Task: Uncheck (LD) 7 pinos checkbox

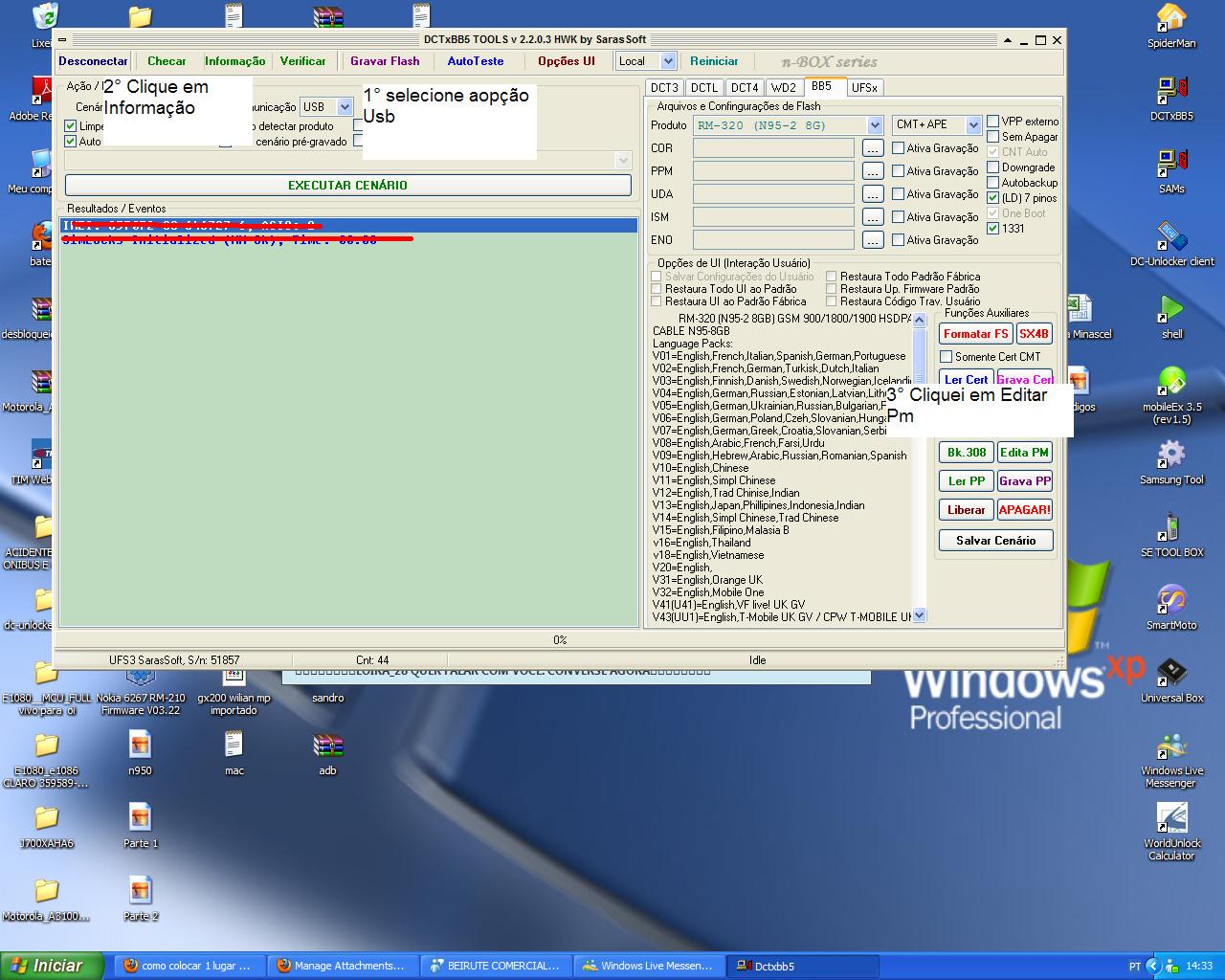Action: pos(993,198)
